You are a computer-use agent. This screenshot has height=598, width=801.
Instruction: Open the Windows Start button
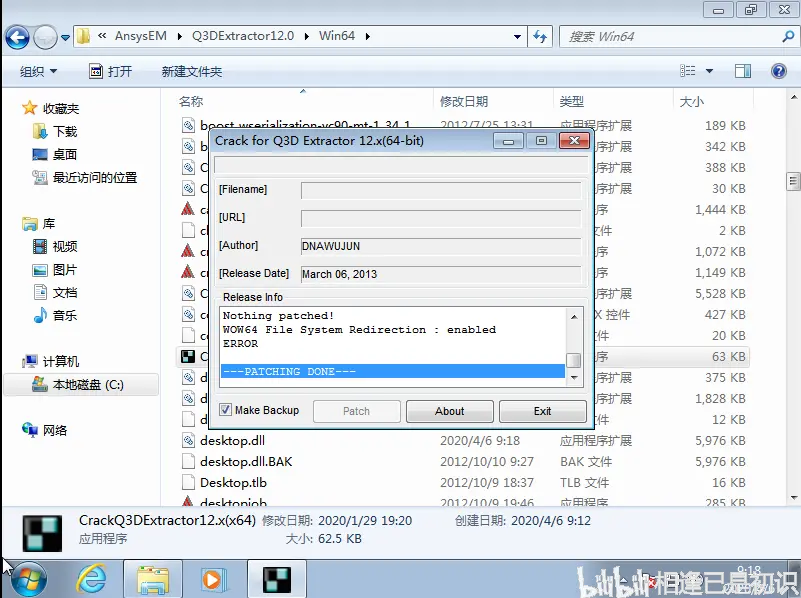point(29,580)
